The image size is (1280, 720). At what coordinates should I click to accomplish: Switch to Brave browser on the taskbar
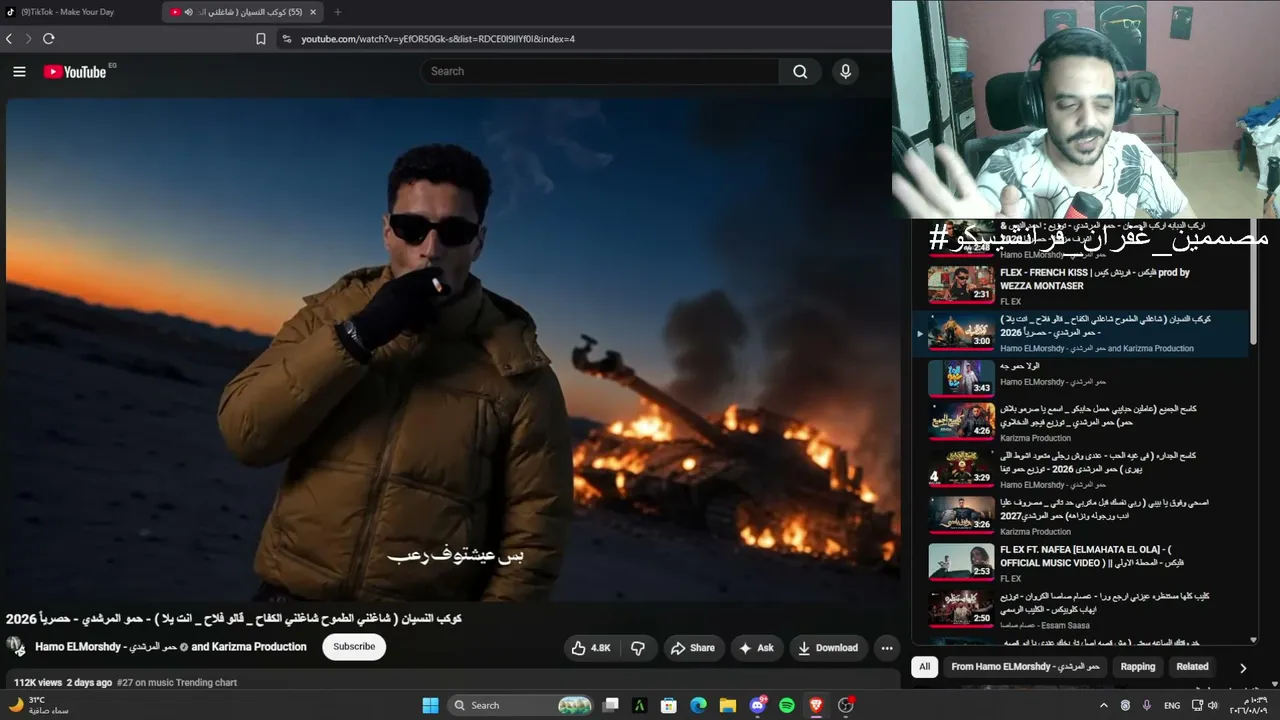[816, 705]
